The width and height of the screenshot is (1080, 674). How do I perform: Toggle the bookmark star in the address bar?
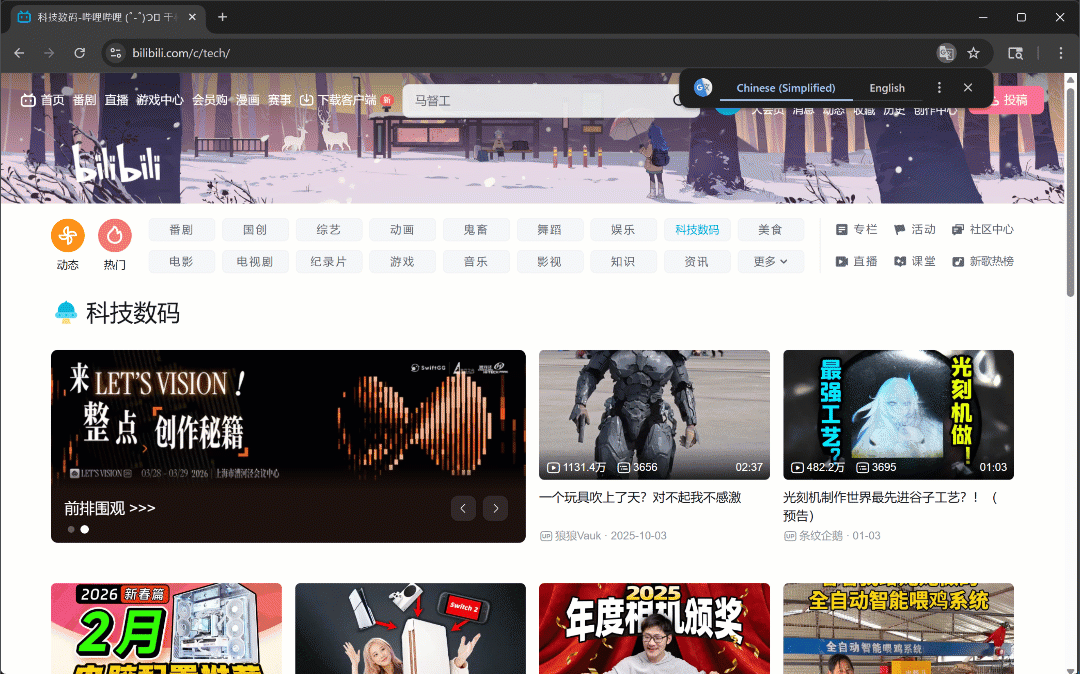coord(973,52)
